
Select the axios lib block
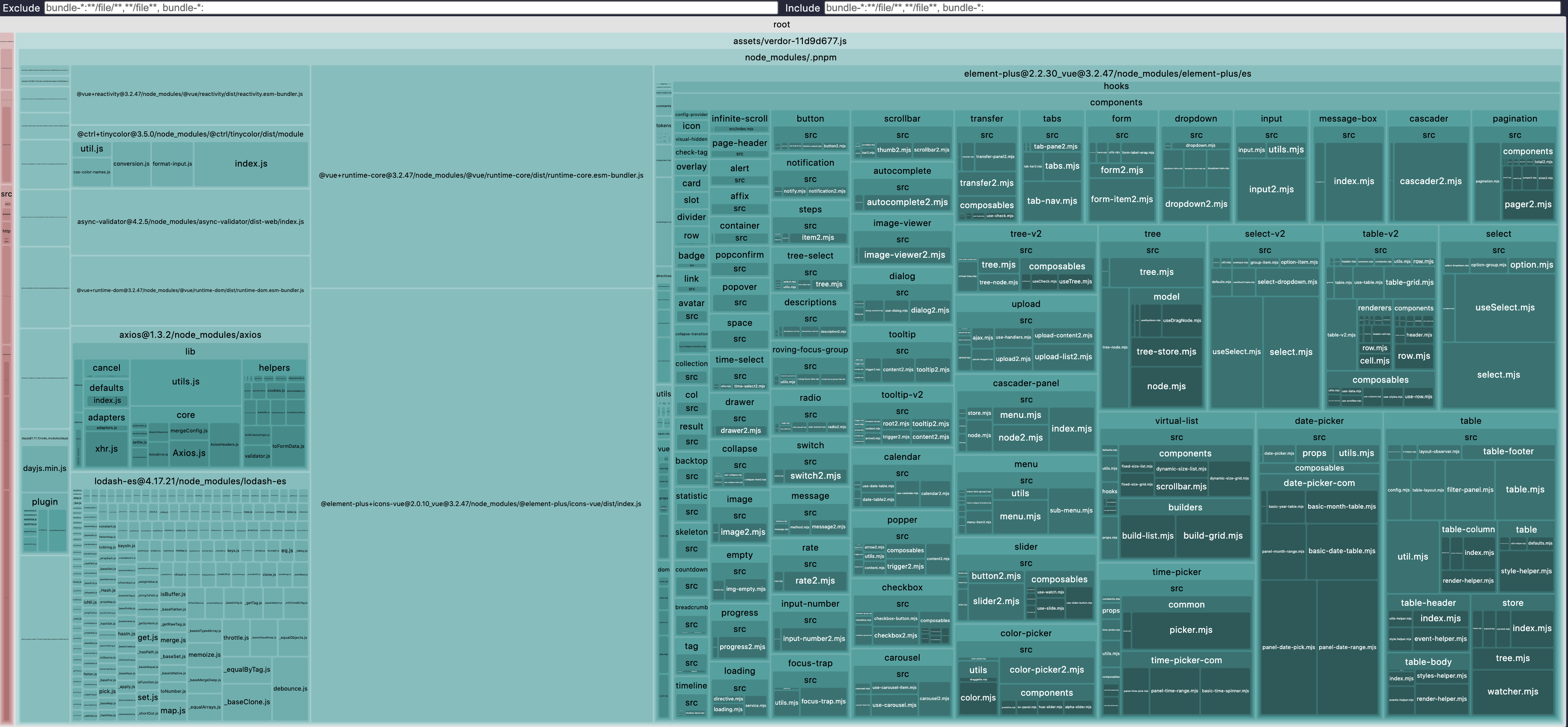191,351
